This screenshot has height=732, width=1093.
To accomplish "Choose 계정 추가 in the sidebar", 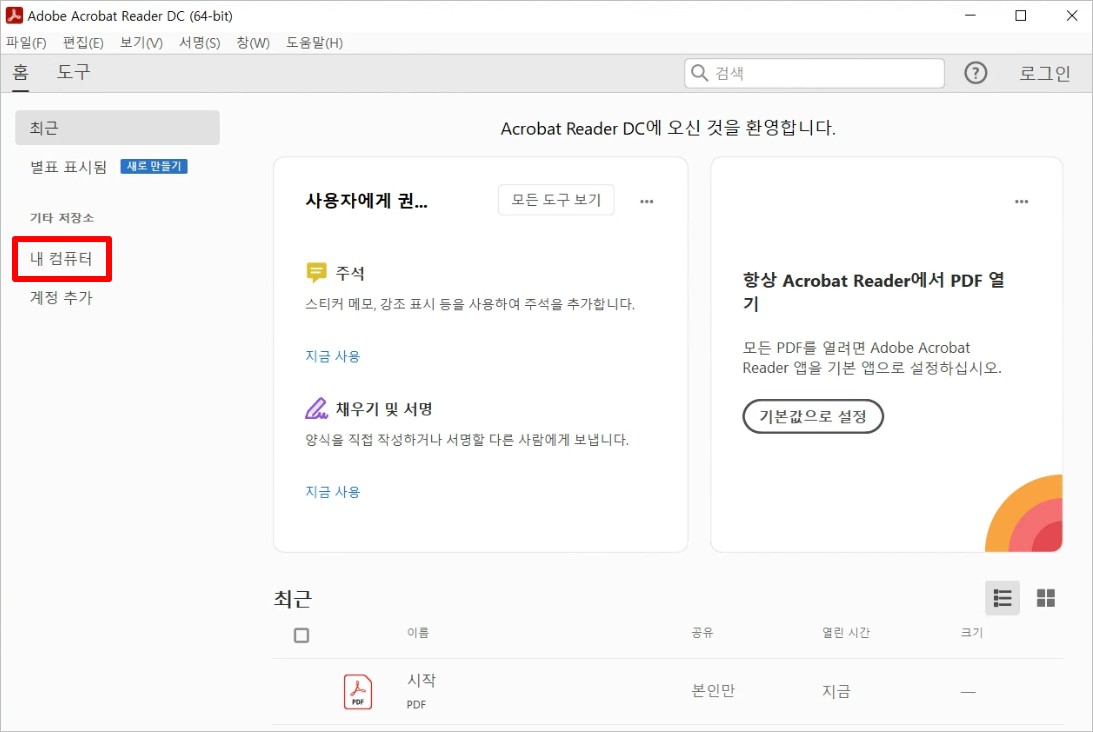I will coord(61,298).
